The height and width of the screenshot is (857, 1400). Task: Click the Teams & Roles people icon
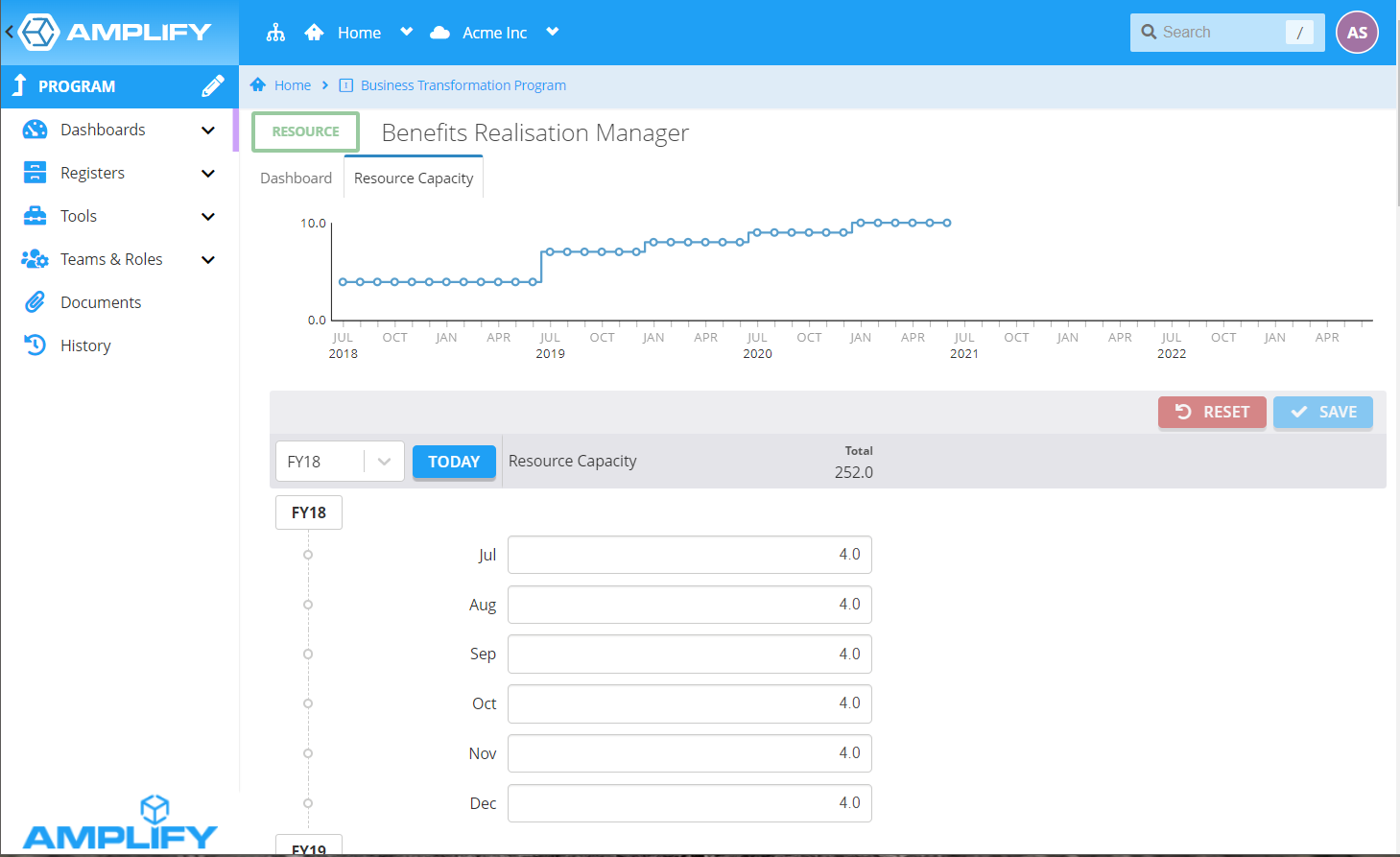tap(35, 259)
